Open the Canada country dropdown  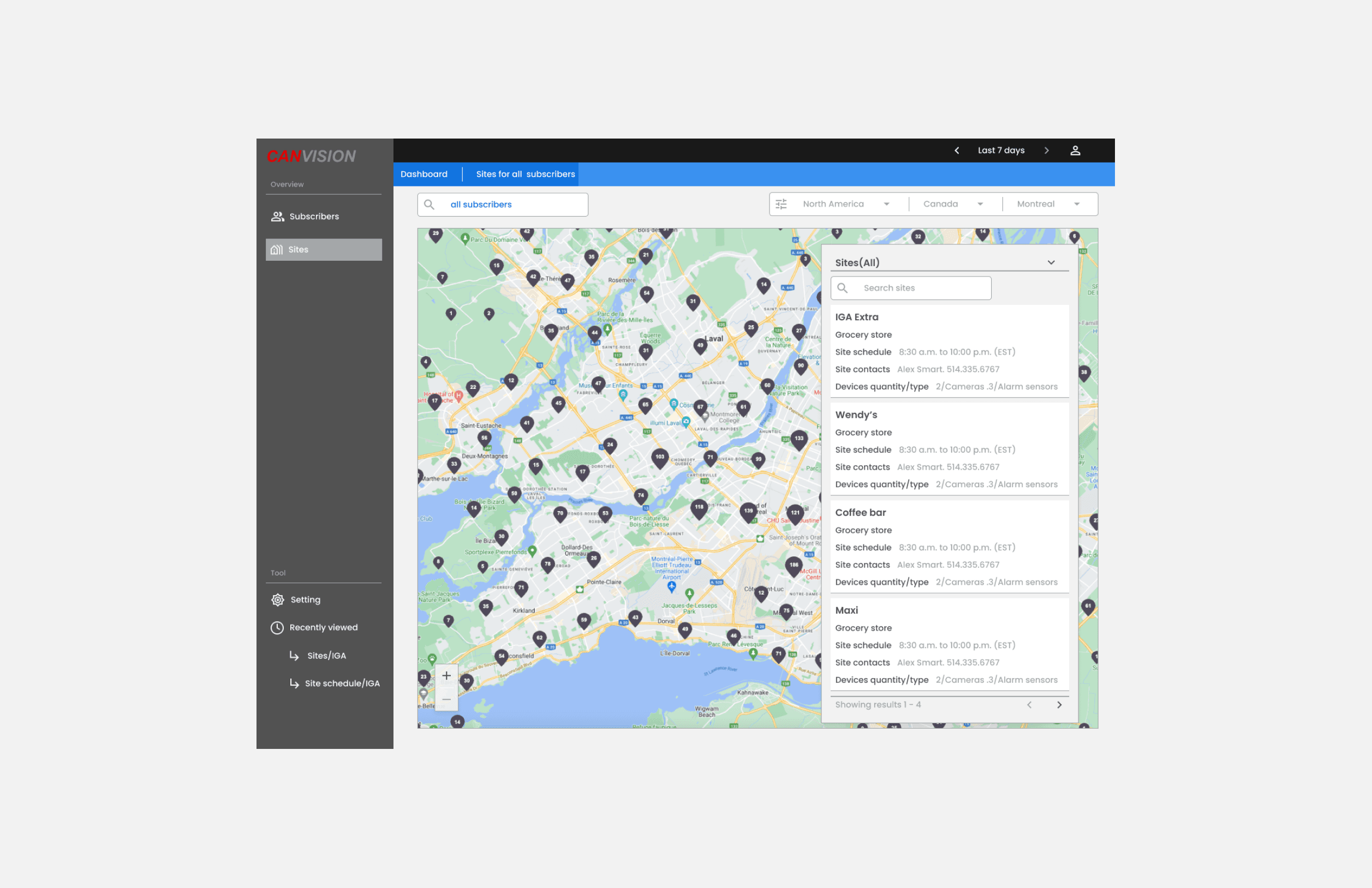coord(951,205)
